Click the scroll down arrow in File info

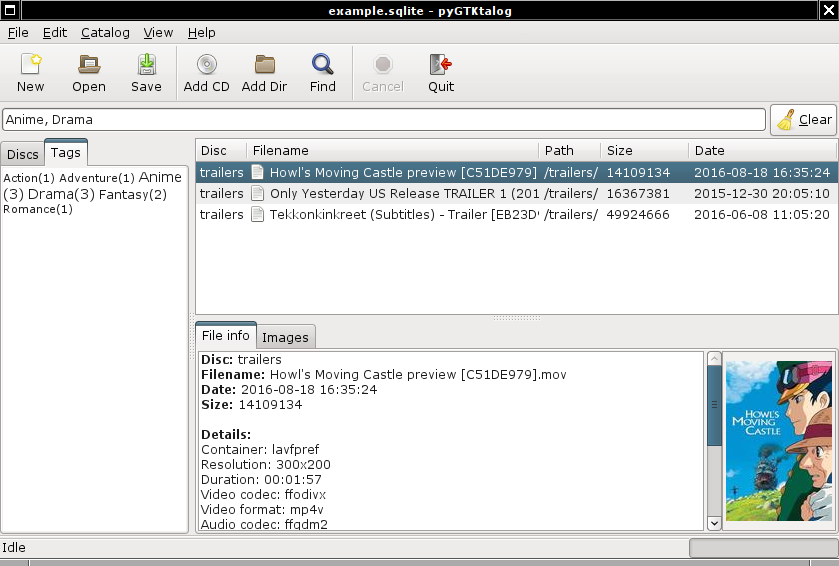(x=714, y=523)
